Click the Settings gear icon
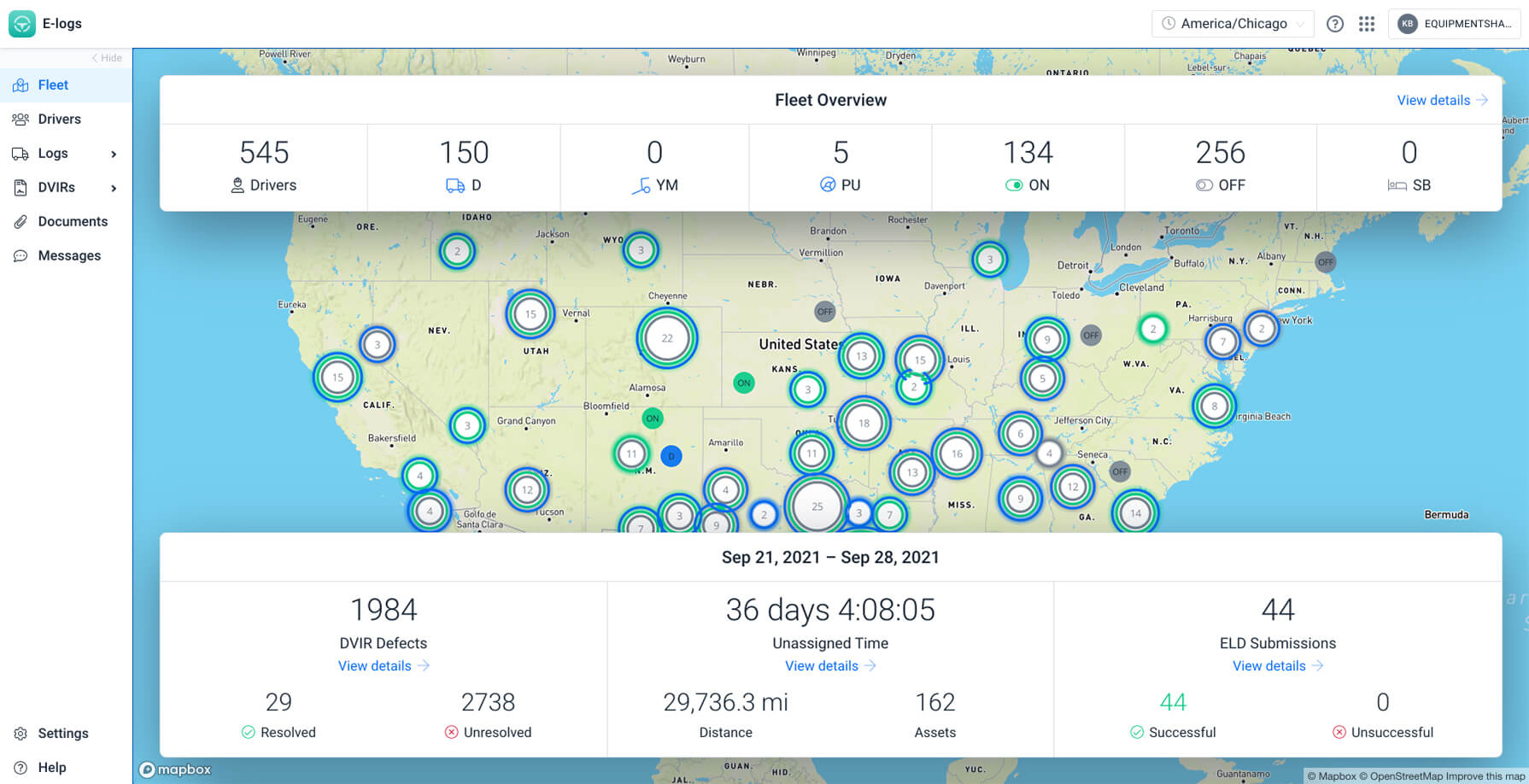Image resolution: width=1529 pixels, height=784 pixels. (21, 733)
